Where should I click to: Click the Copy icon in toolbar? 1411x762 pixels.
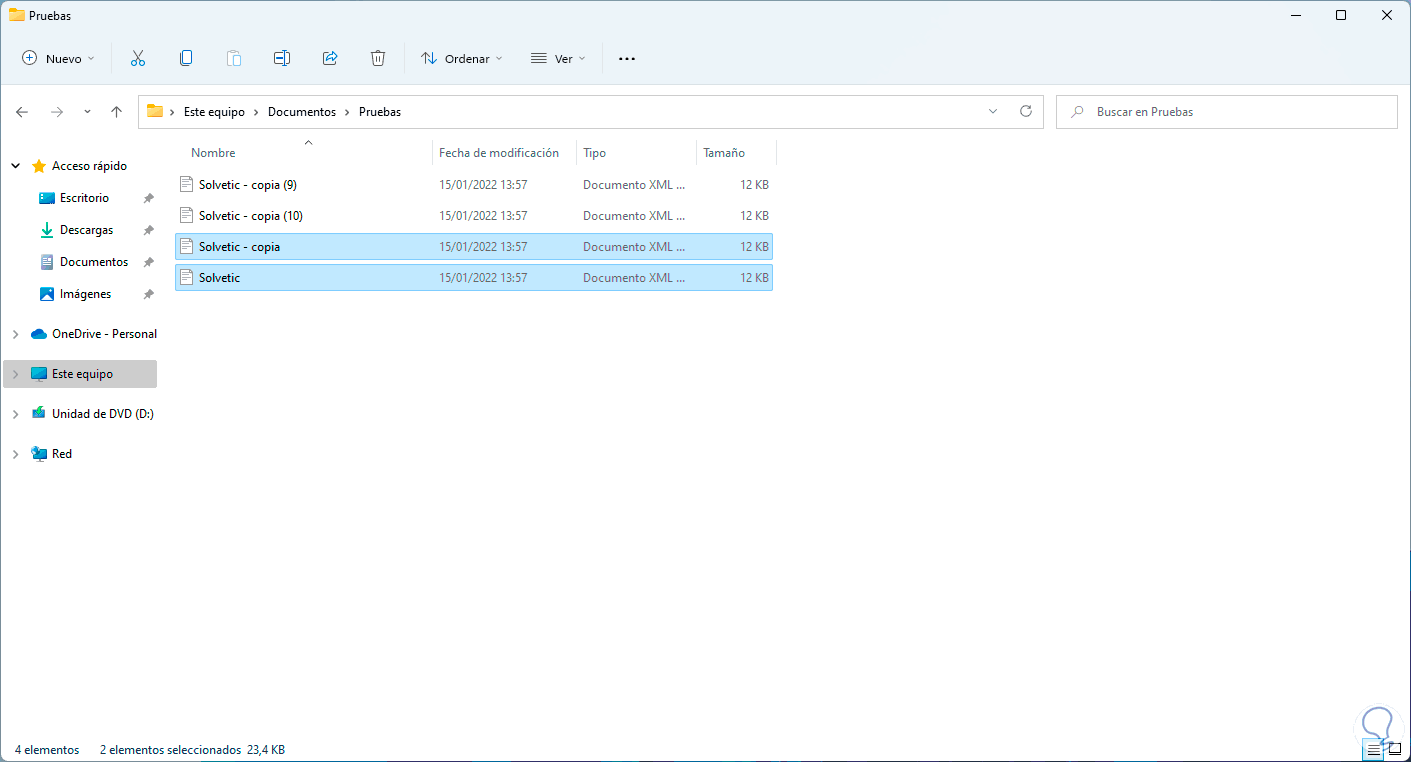pos(186,58)
